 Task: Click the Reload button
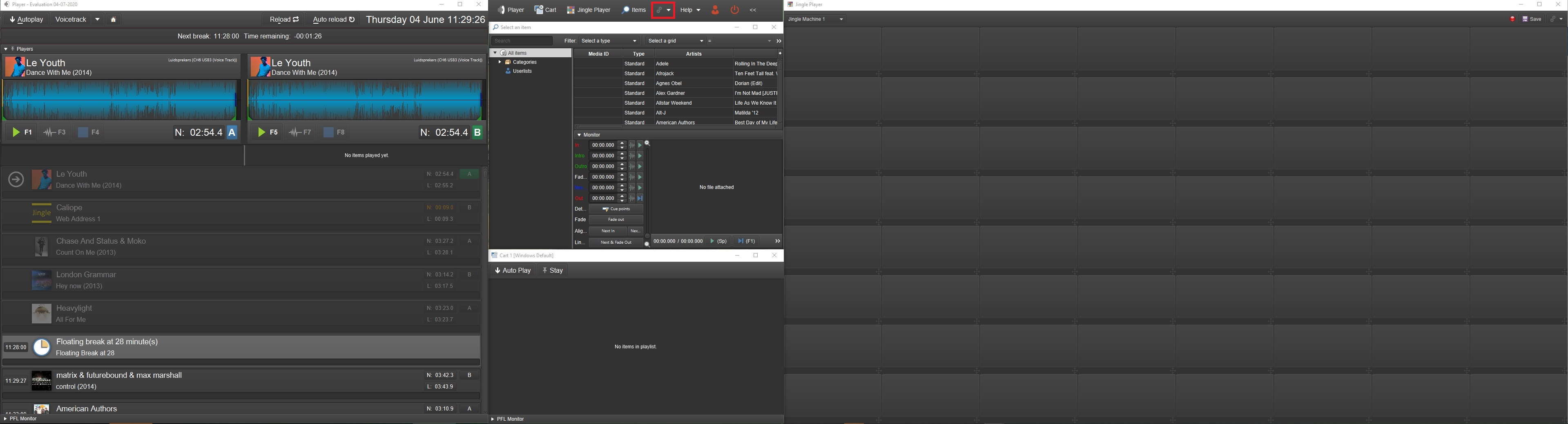[283, 20]
